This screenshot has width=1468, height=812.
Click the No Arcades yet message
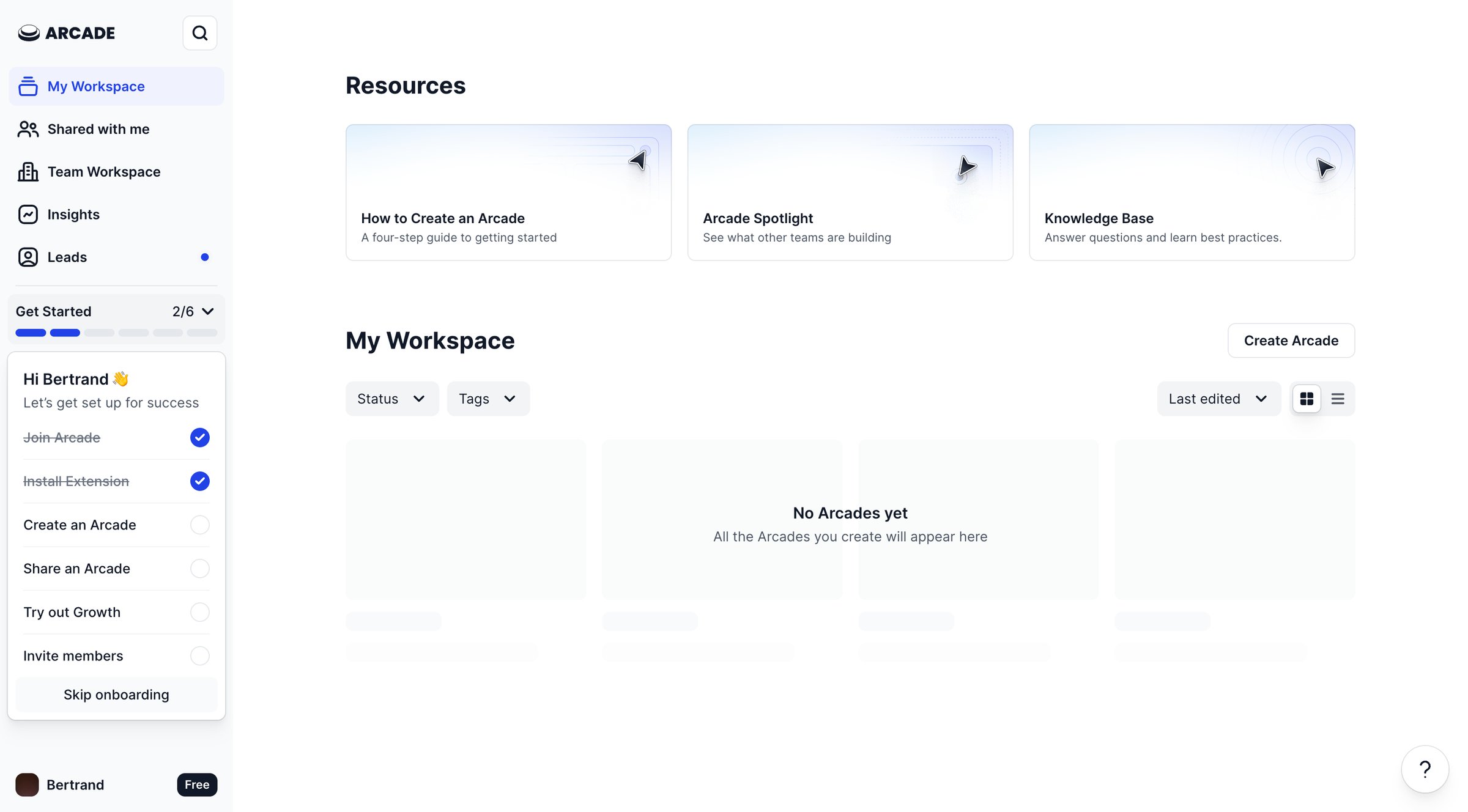tap(850, 513)
